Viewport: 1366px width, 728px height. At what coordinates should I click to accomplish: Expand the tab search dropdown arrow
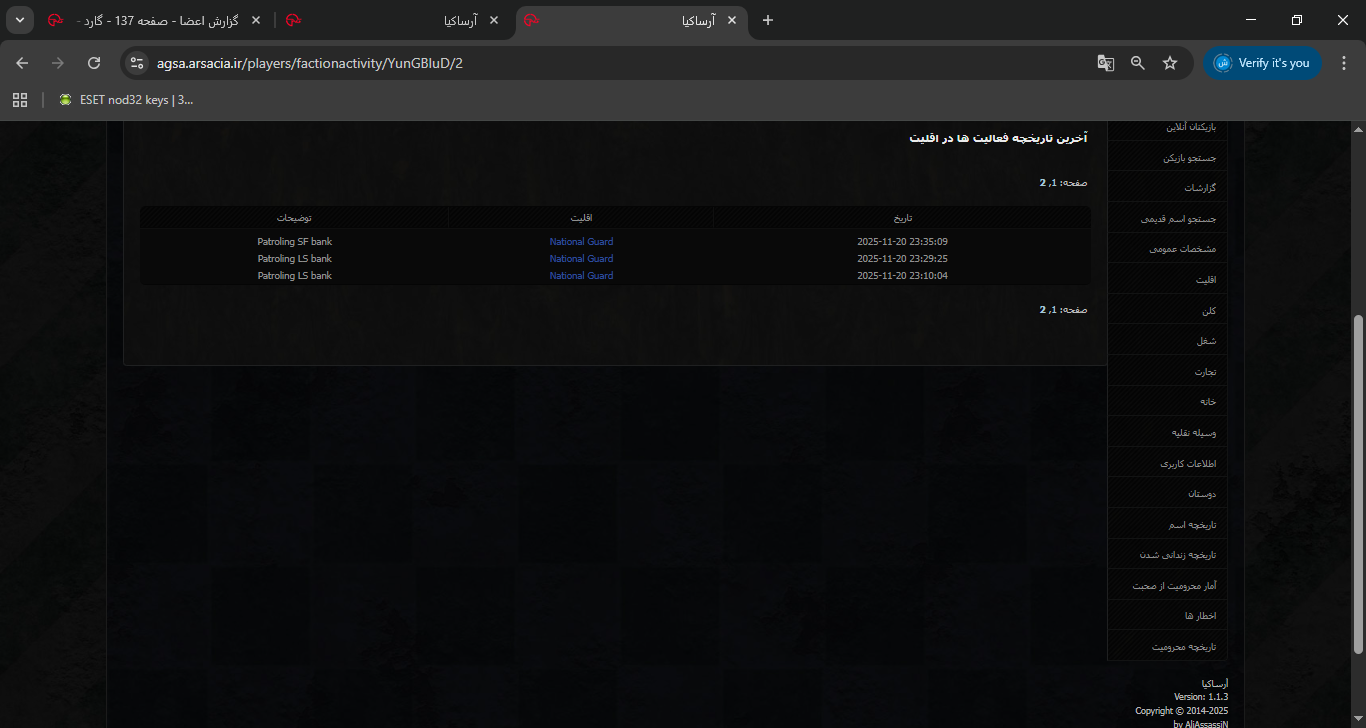(x=19, y=20)
